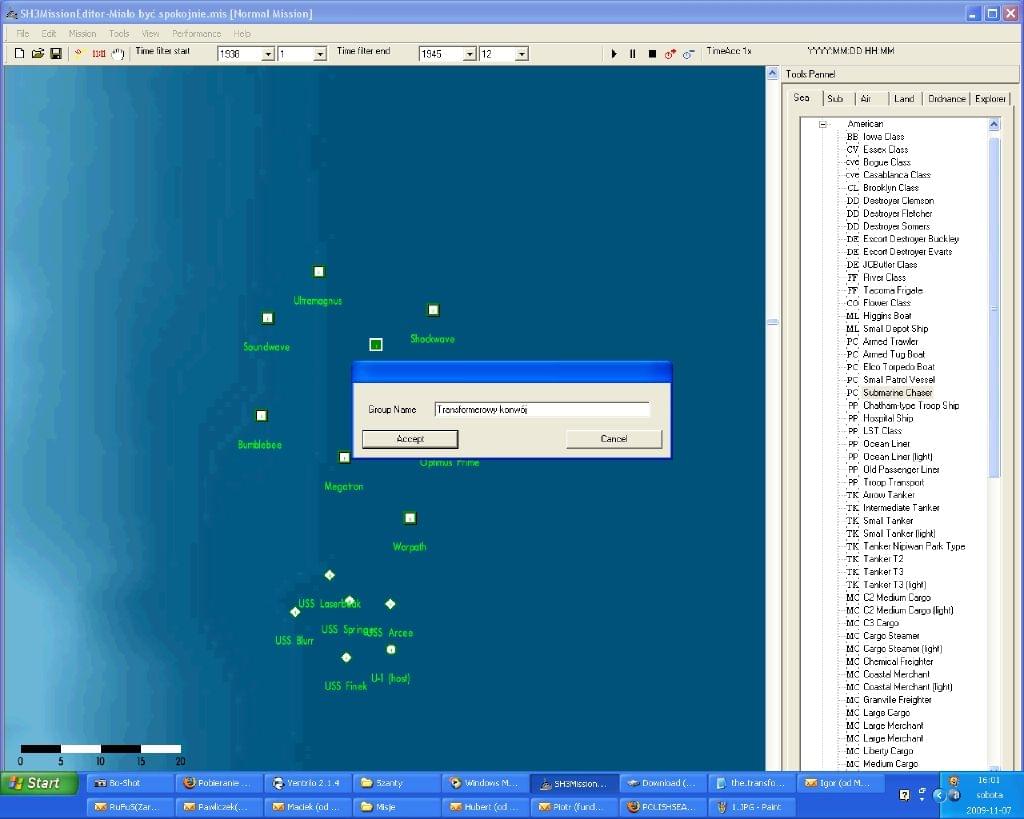Image resolution: width=1024 pixels, height=819 pixels.
Task: Click Cancel in the group name dialog
Action: click(x=614, y=439)
